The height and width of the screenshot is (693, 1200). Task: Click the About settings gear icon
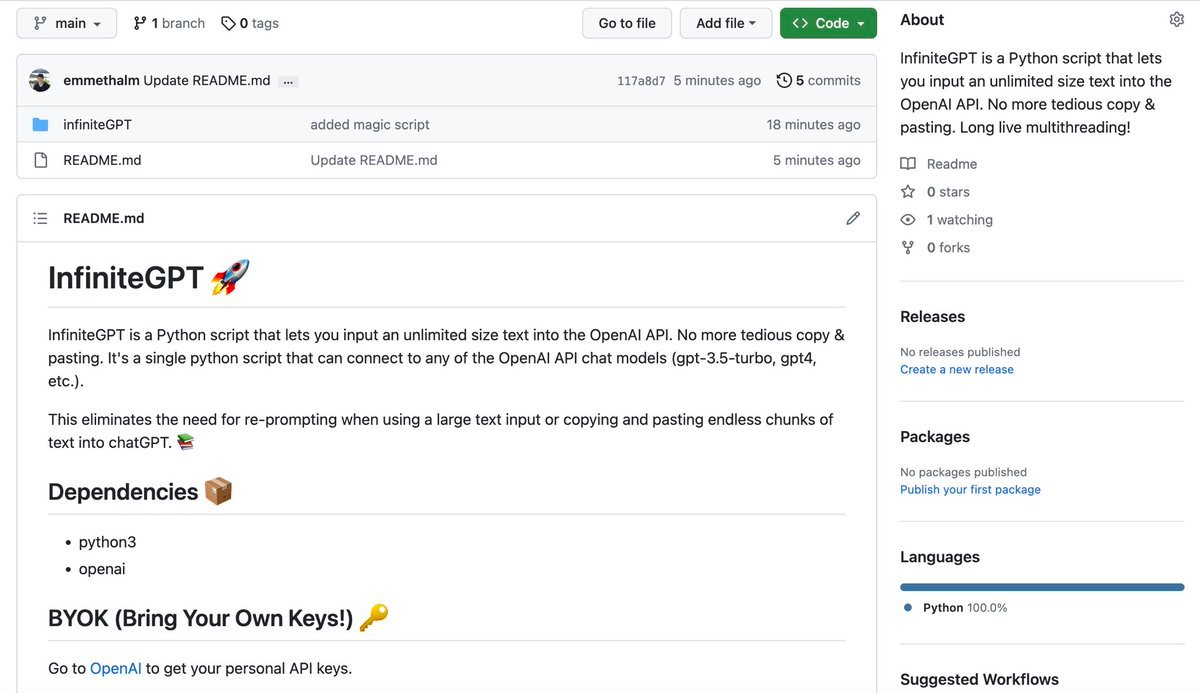point(1176,20)
